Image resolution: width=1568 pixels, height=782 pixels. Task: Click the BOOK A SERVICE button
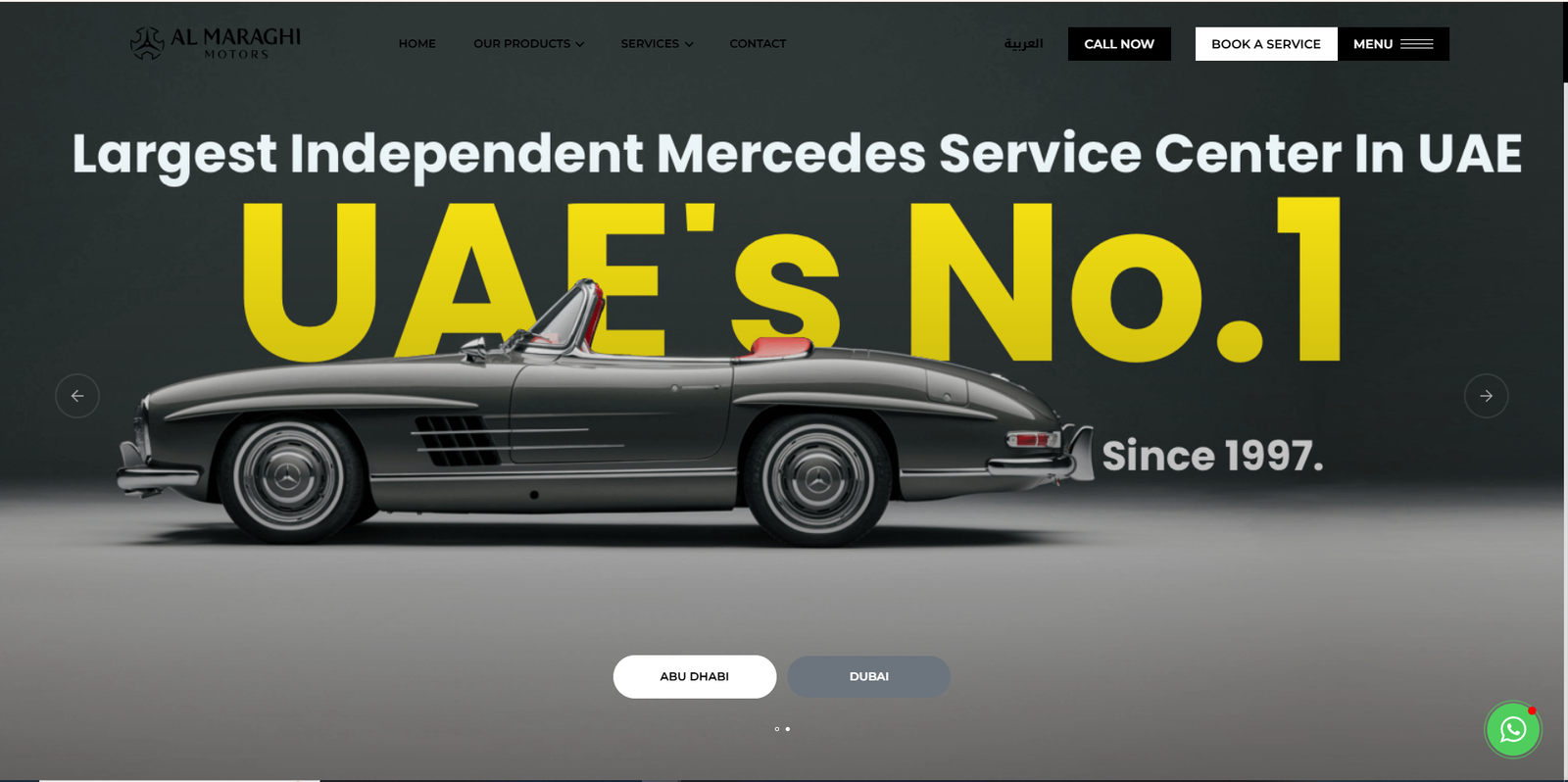coord(1266,44)
